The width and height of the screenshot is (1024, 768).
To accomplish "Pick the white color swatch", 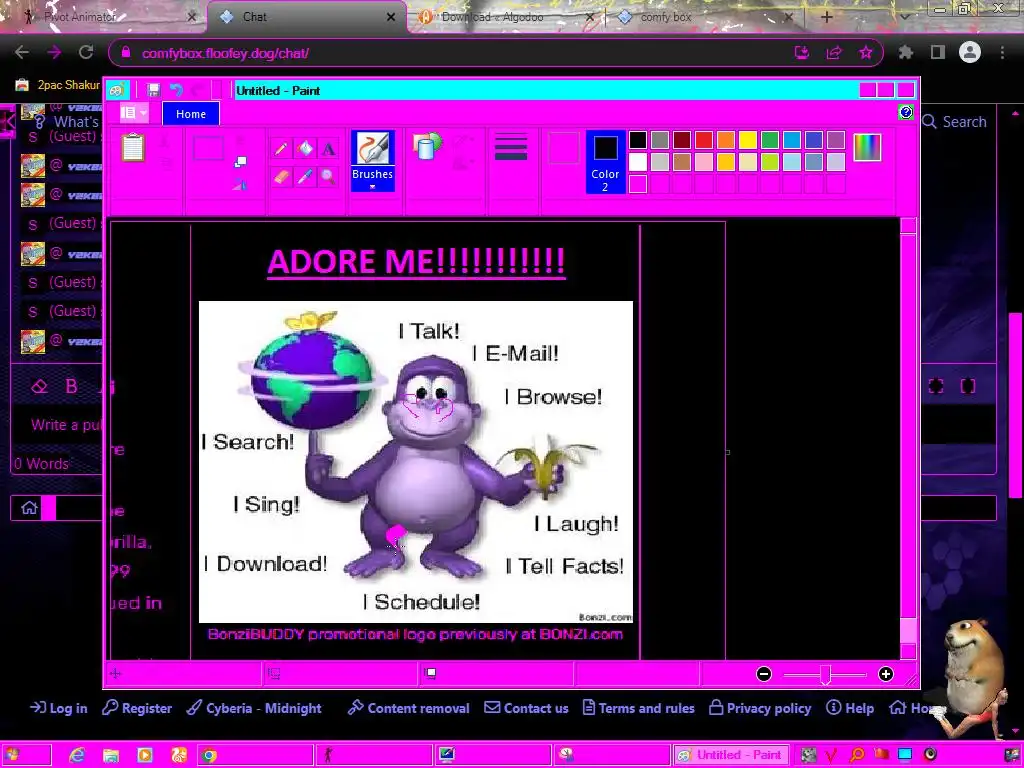I will (638, 162).
